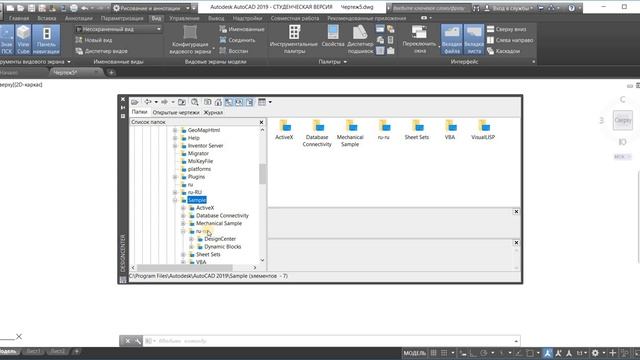Open VisualLISP folder in content pane
The width and height of the screenshot is (640, 360).
[483, 130]
